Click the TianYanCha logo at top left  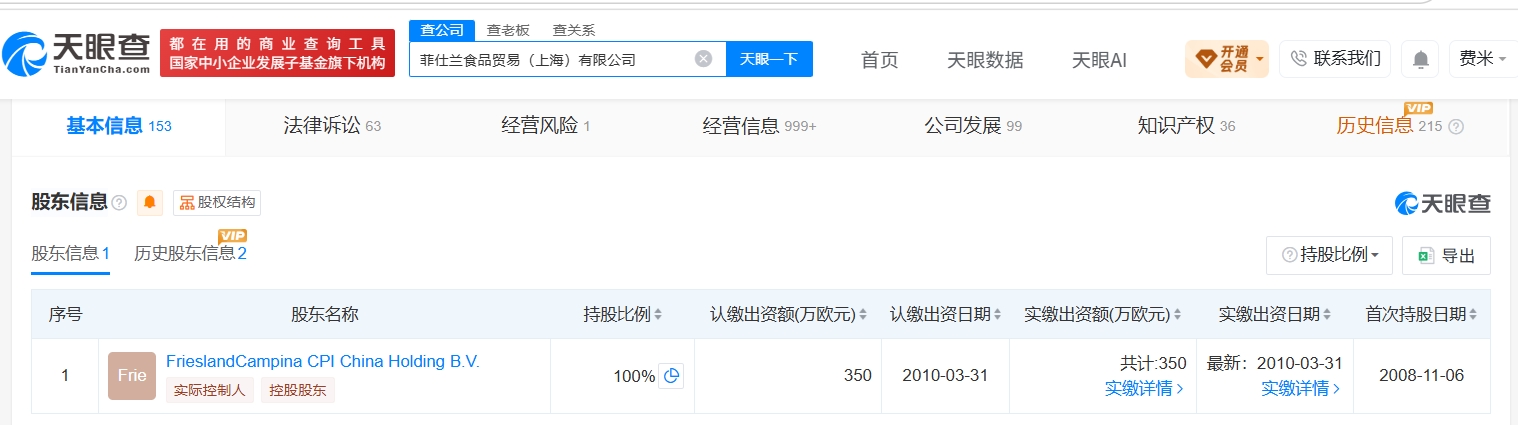[x=77, y=53]
